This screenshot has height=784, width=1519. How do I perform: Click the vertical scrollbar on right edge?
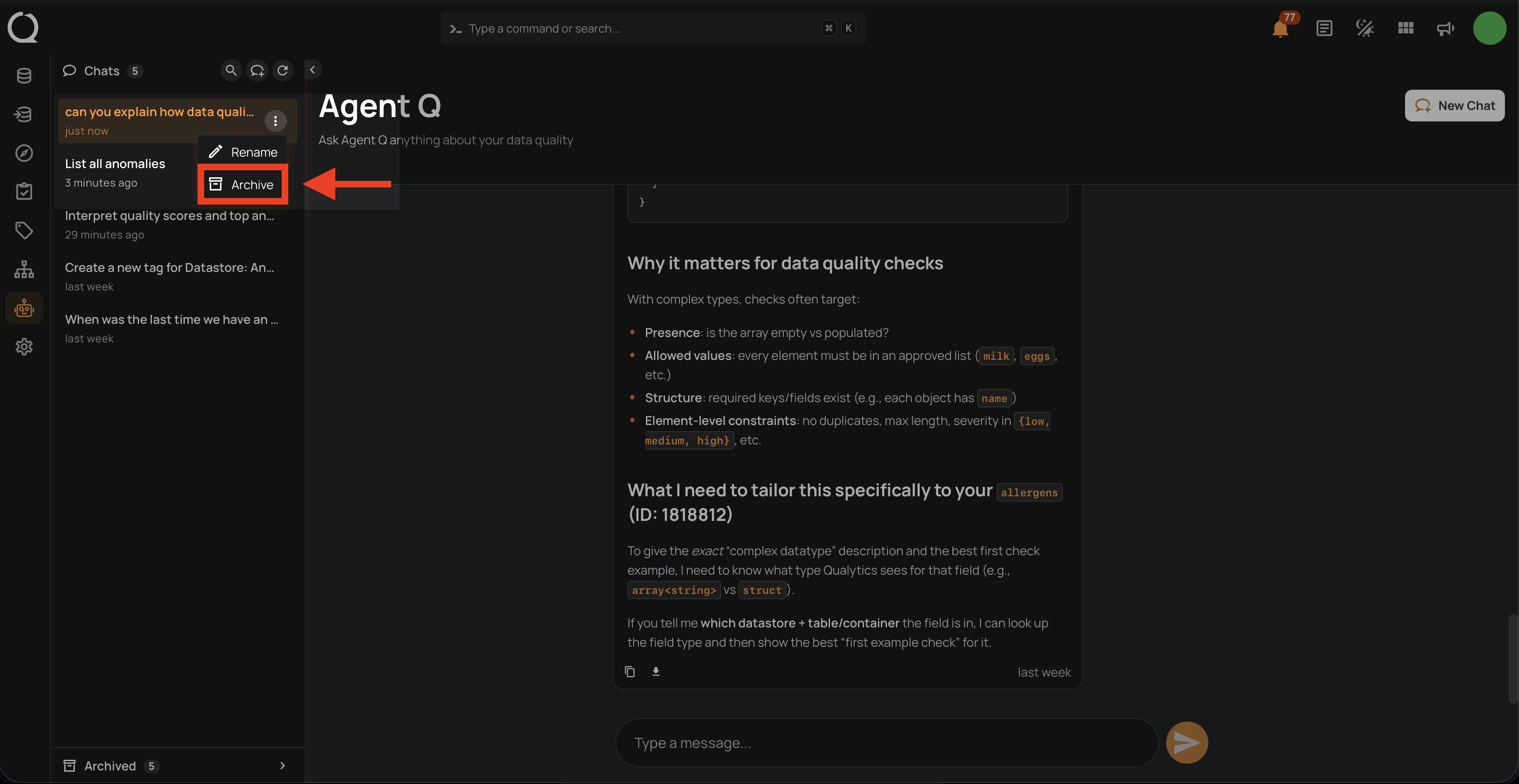(1512, 659)
